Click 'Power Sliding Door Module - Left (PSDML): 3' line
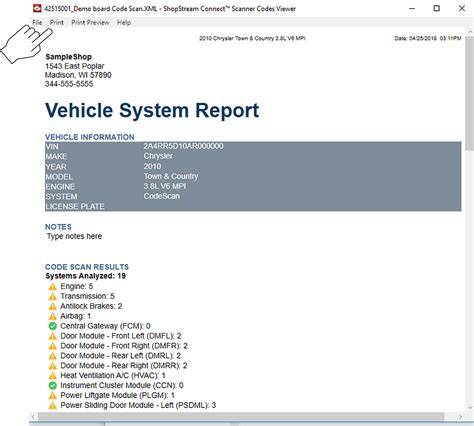 [x=138, y=405]
